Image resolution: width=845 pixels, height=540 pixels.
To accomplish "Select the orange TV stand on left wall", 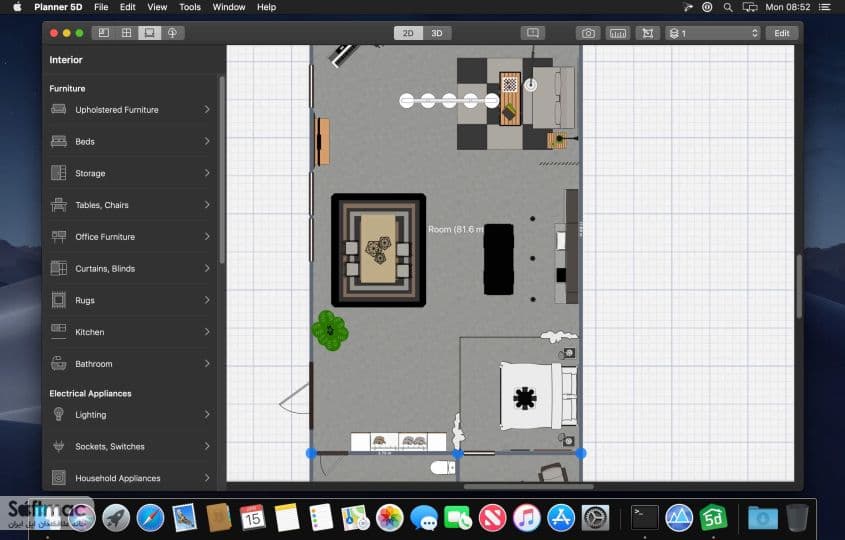I will click(x=322, y=141).
